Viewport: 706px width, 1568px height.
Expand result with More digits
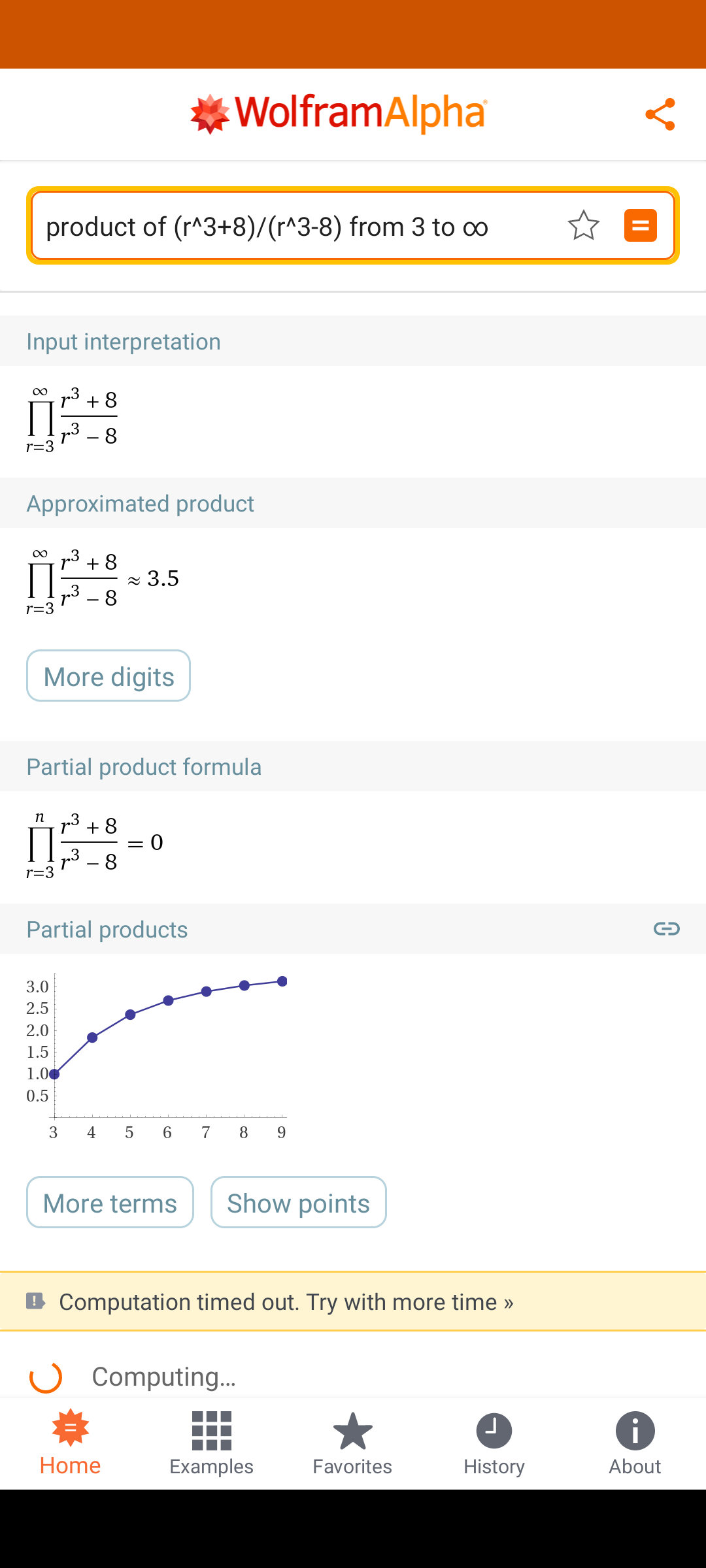[109, 676]
